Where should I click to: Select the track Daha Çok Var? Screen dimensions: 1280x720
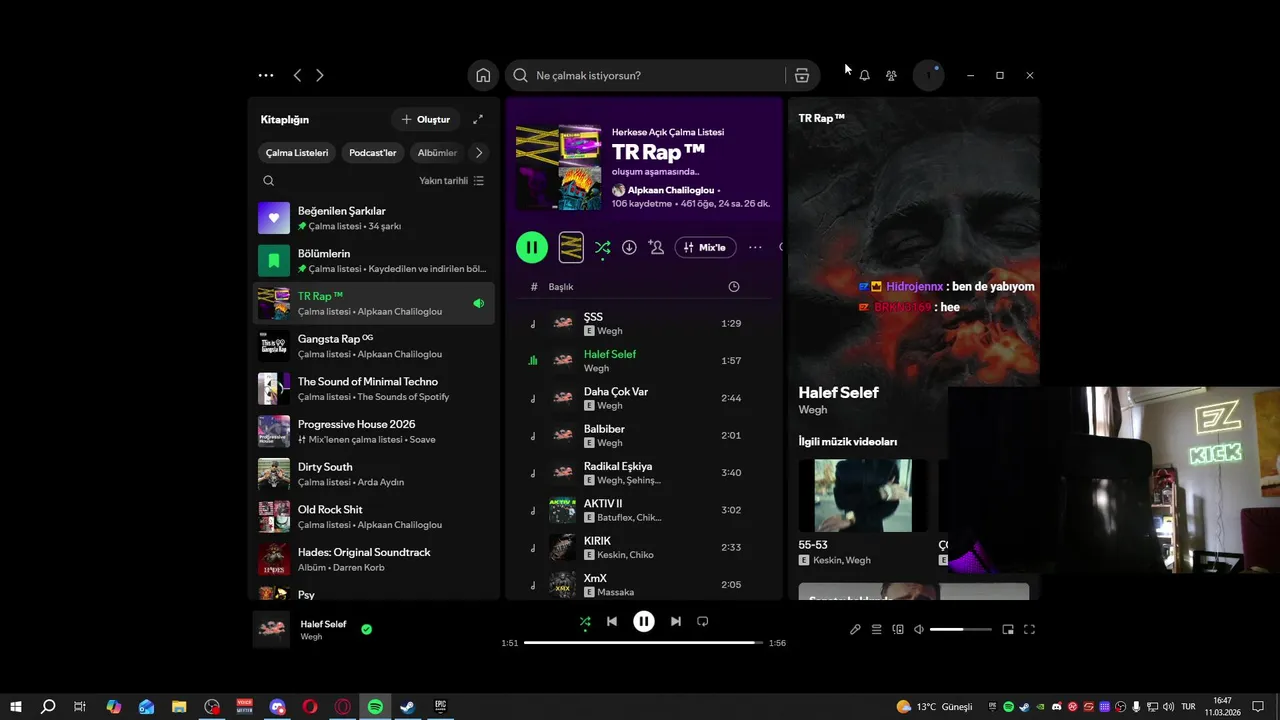(645, 398)
